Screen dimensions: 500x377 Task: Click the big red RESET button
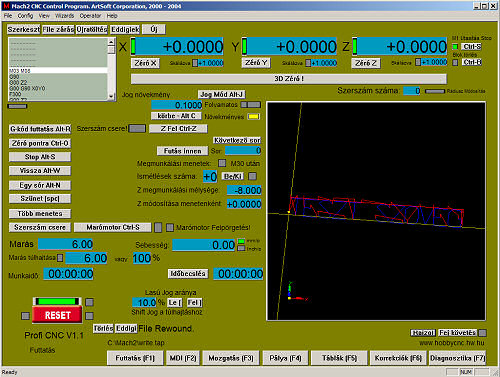click(x=57, y=315)
